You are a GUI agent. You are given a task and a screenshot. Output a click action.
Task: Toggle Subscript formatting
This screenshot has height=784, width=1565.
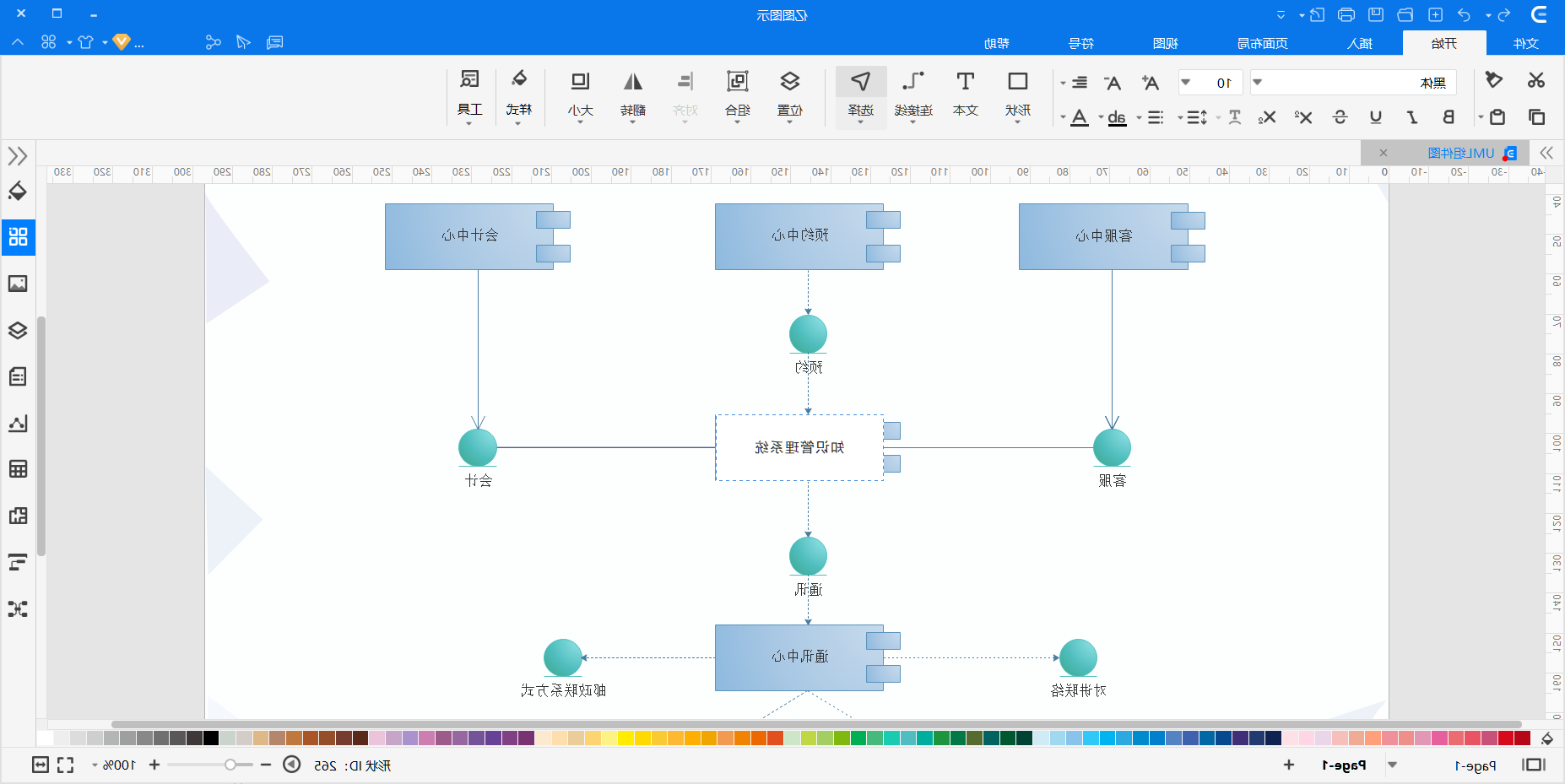tap(1267, 116)
